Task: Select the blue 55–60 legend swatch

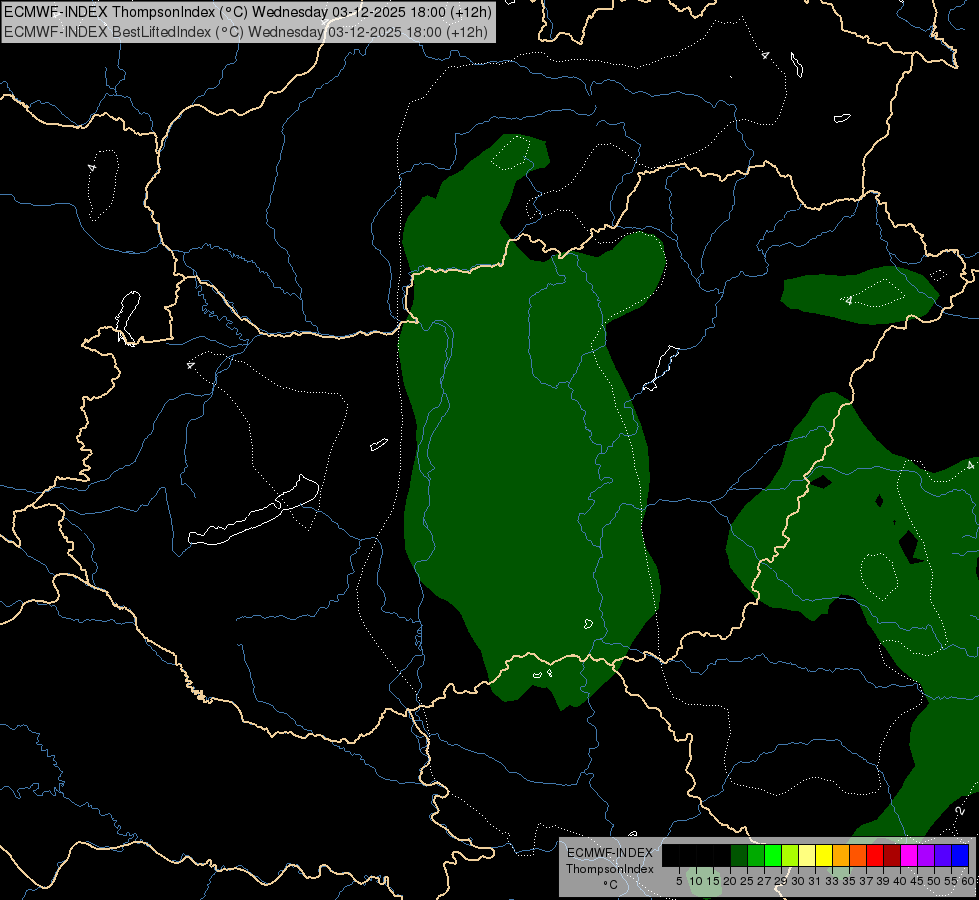Action: (960, 855)
